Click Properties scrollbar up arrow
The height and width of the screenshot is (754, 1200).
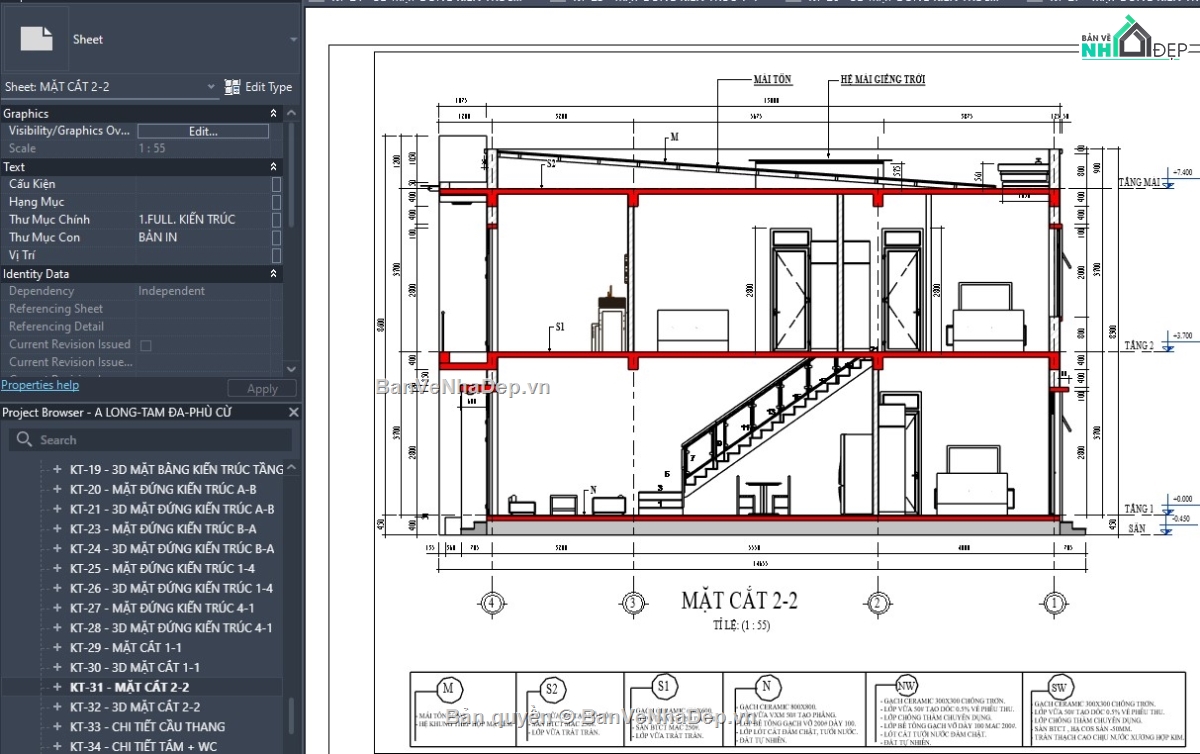[292, 113]
